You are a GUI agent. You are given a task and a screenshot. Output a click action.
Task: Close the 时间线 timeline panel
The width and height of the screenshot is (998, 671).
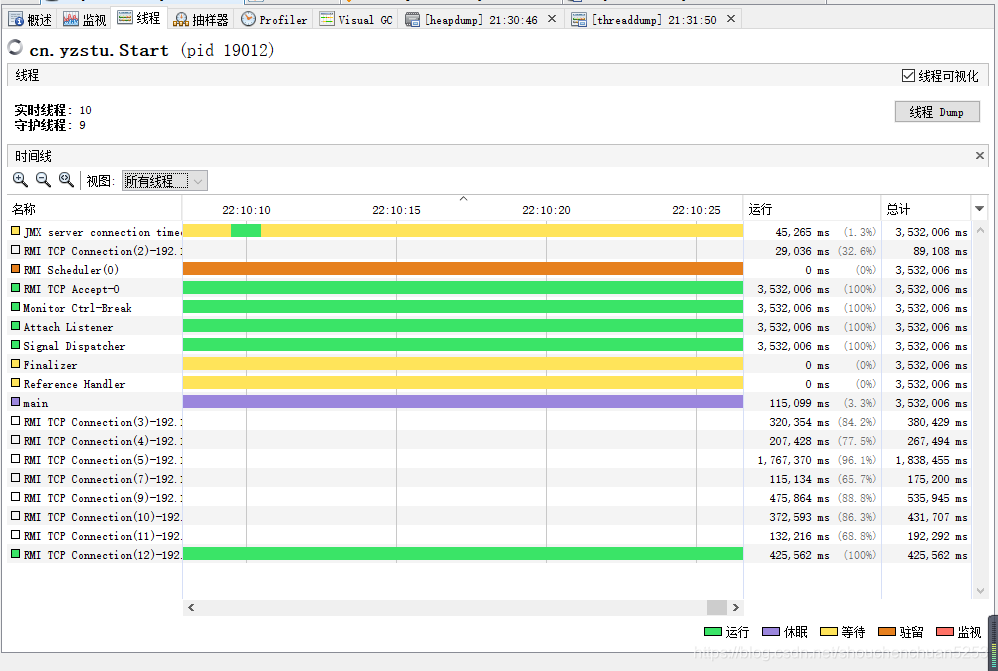pyautogui.click(x=980, y=155)
